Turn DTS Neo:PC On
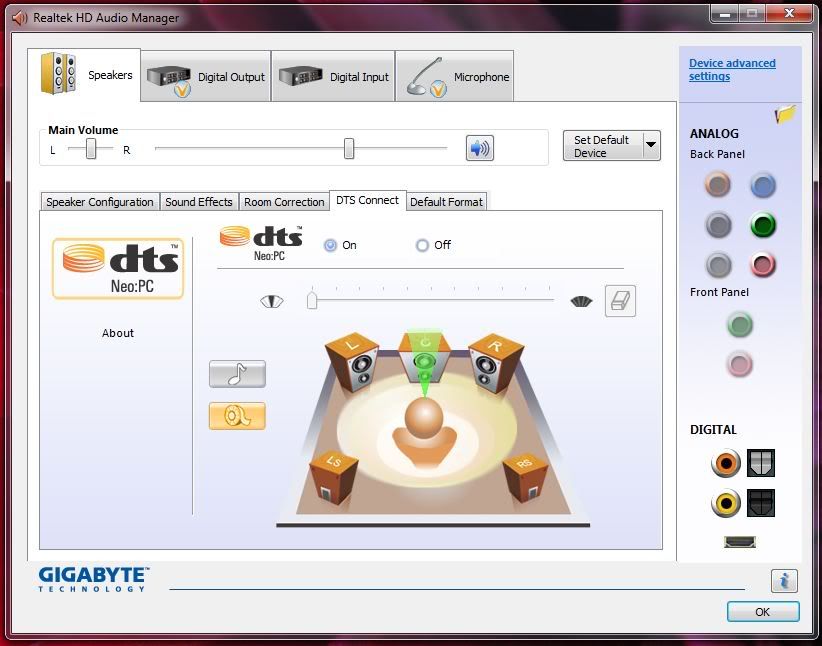This screenshot has height=646, width=822. tap(331, 245)
